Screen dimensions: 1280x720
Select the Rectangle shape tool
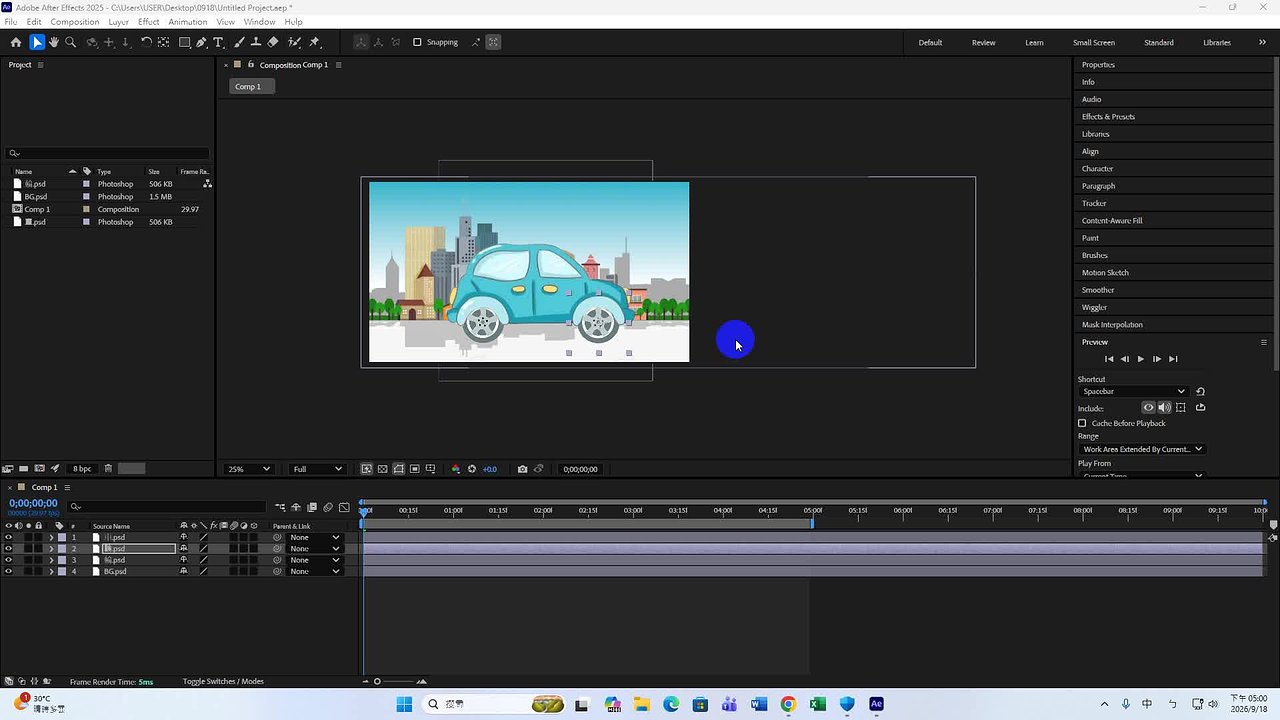tap(185, 42)
